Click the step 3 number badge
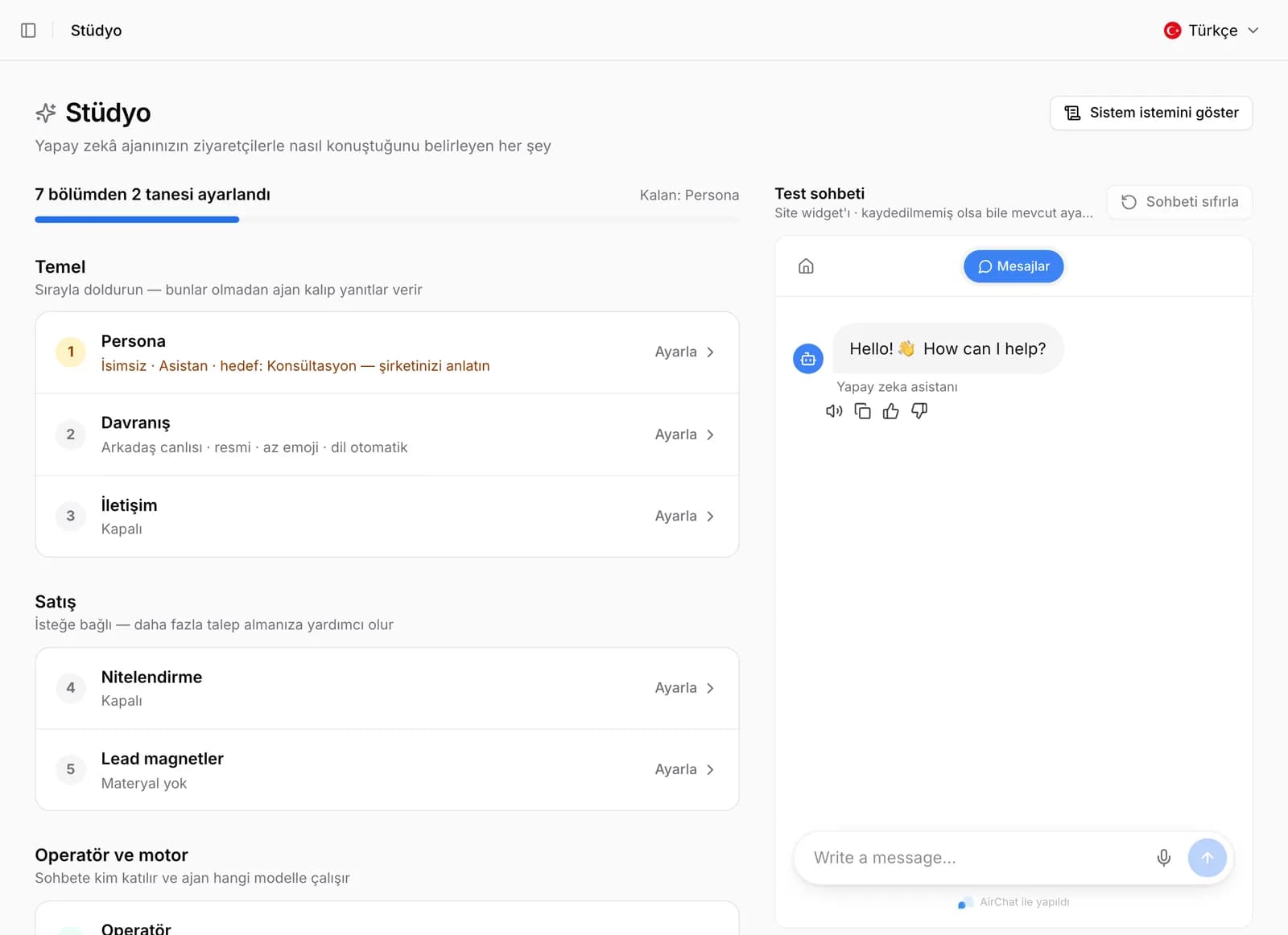The image size is (1288, 935). [x=71, y=516]
